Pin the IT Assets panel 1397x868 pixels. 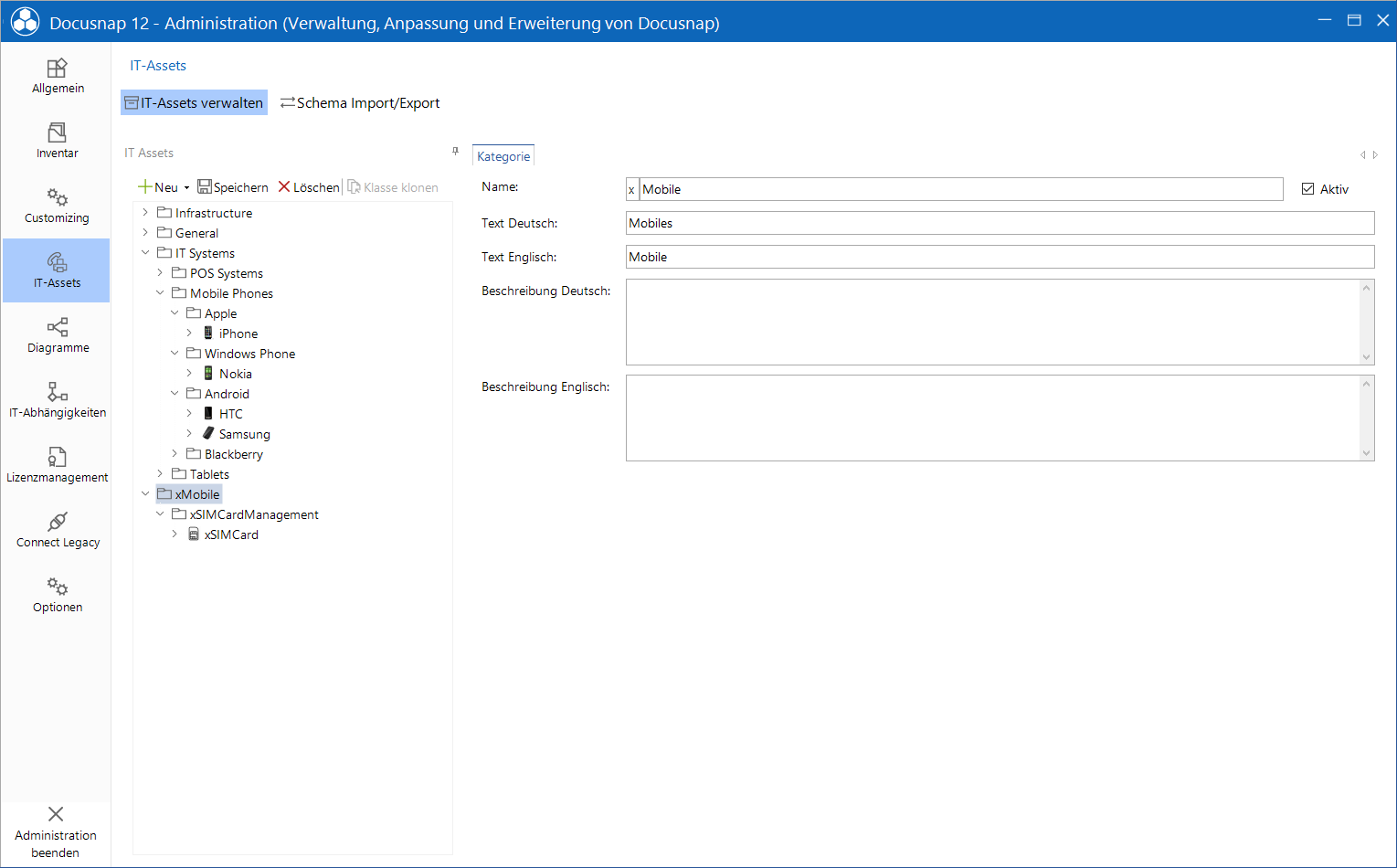[x=455, y=152]
